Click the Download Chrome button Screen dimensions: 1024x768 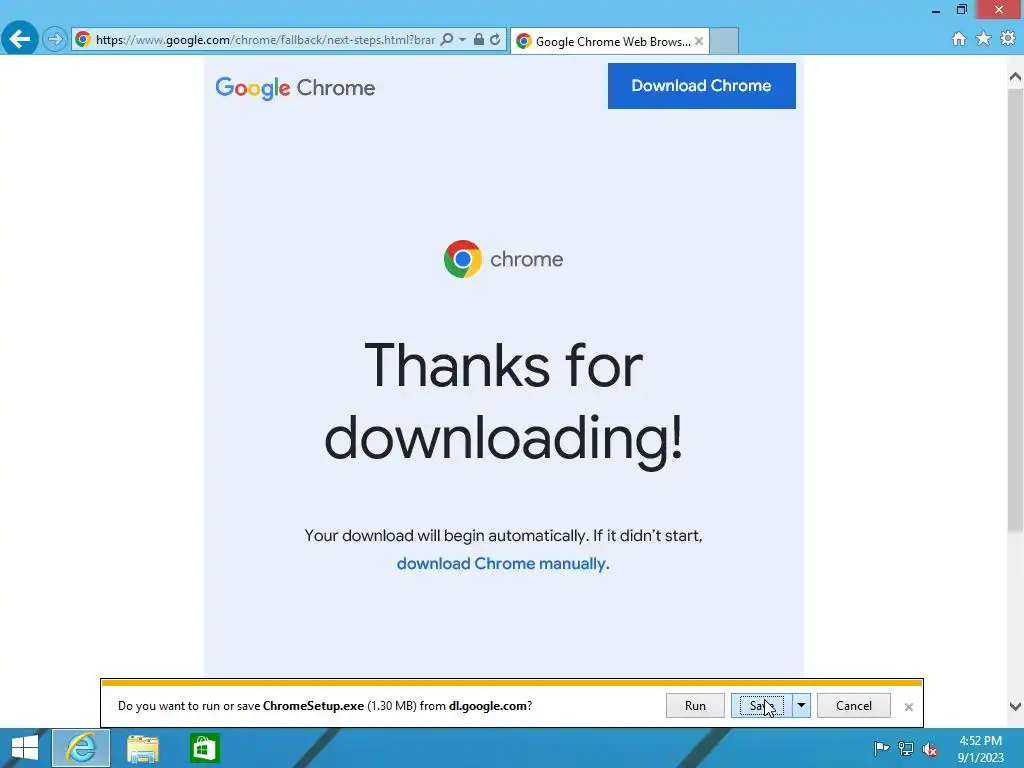click(701, 86)
